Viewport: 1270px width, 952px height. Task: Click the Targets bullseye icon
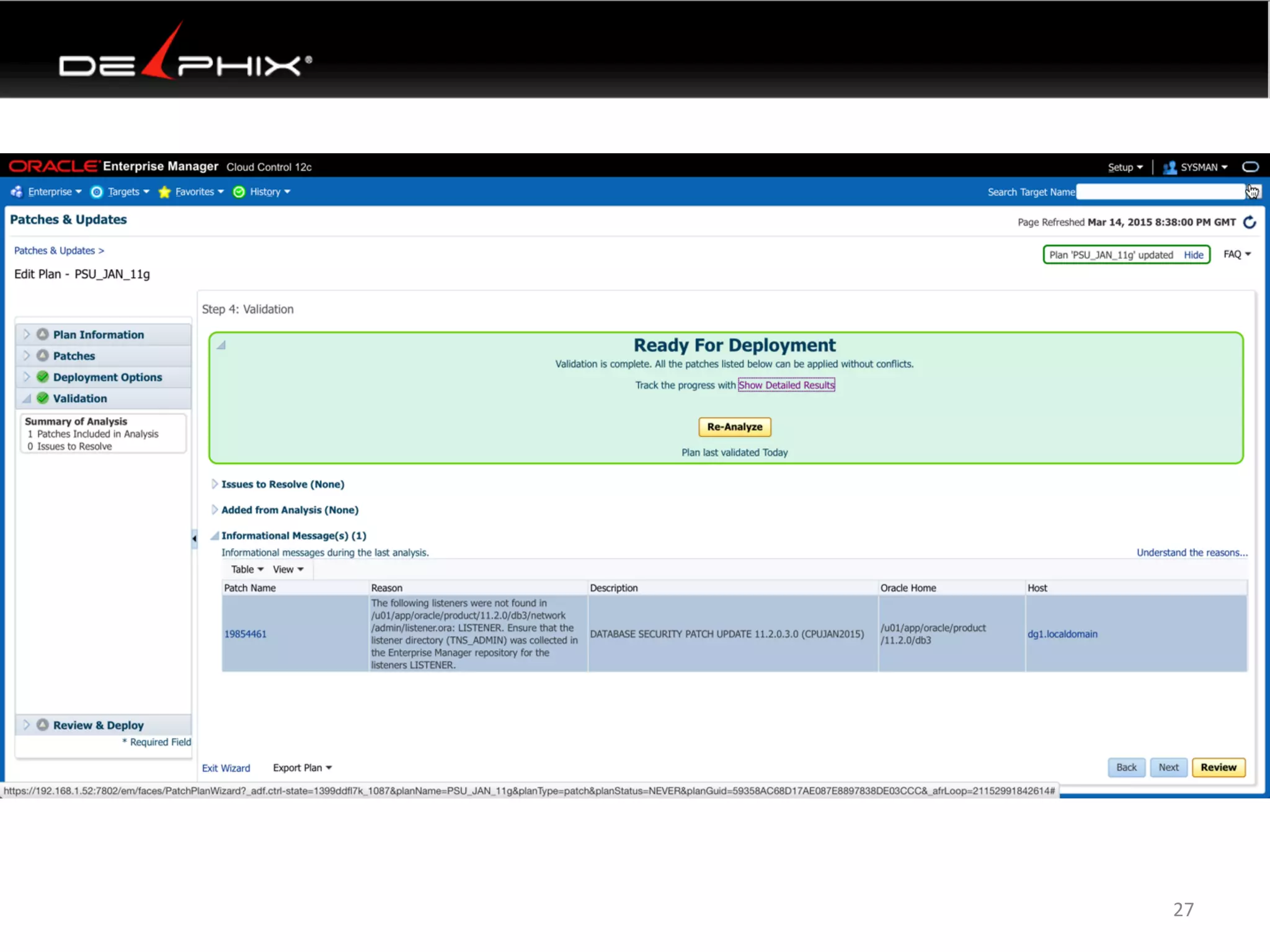click(x=97, y=192)
